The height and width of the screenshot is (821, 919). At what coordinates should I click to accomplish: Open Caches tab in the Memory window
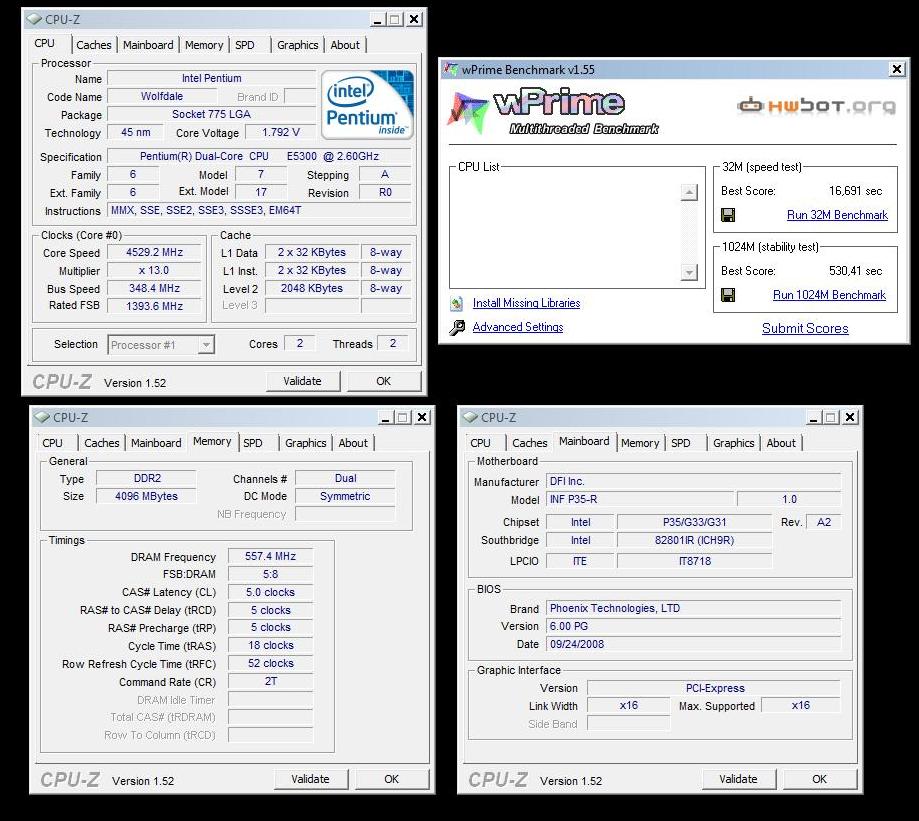[102, 443]
